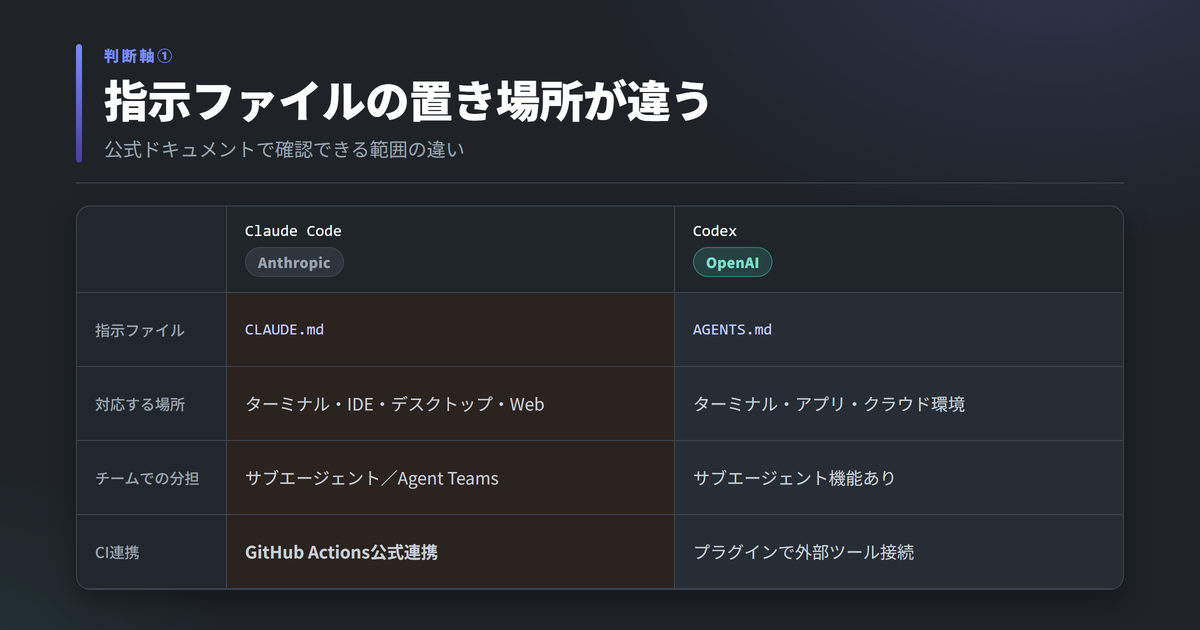
Task: Click subtitle '公式ドキュメントで確認できる範囲の違い'
Action: 285,150
